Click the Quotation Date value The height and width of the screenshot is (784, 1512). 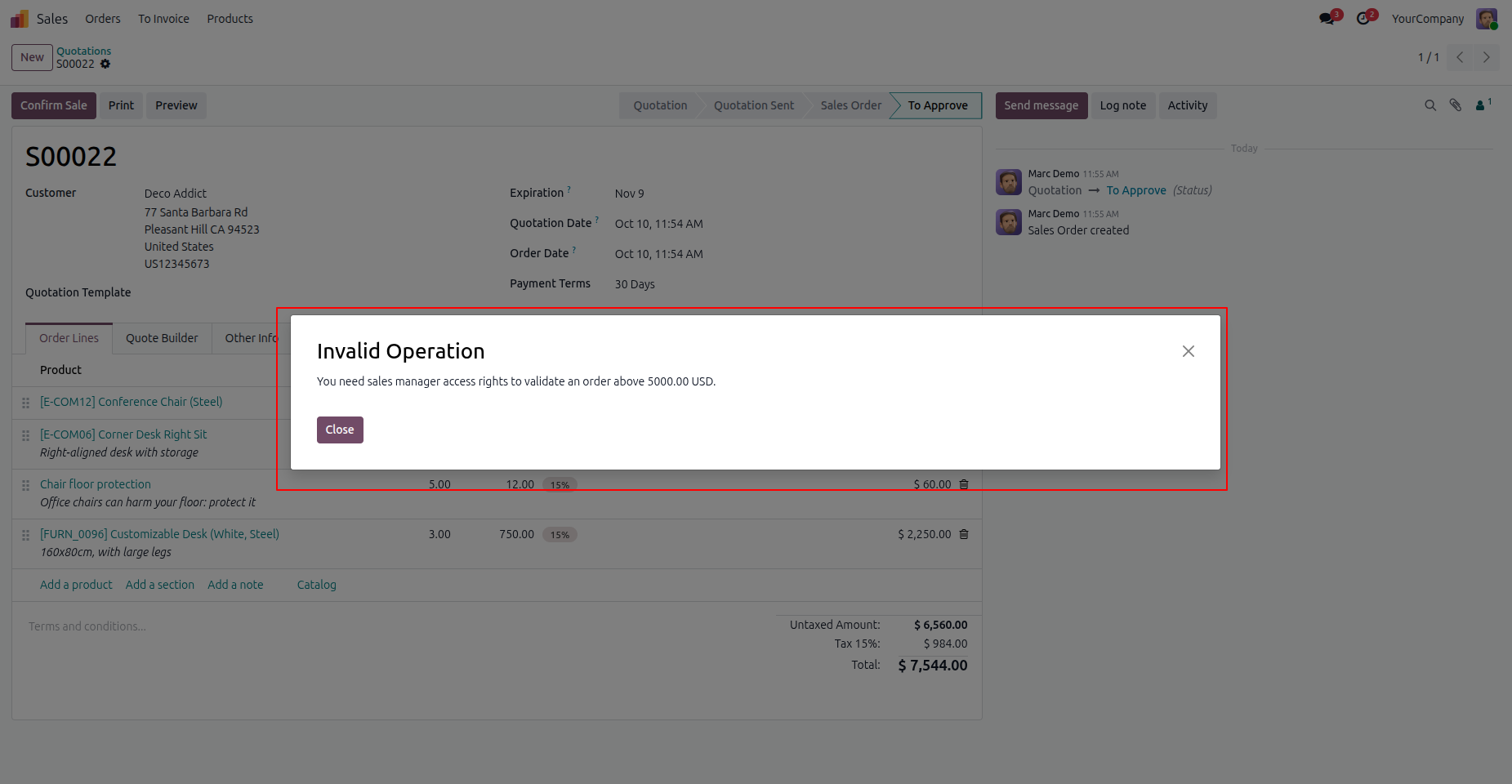(658, 224)
